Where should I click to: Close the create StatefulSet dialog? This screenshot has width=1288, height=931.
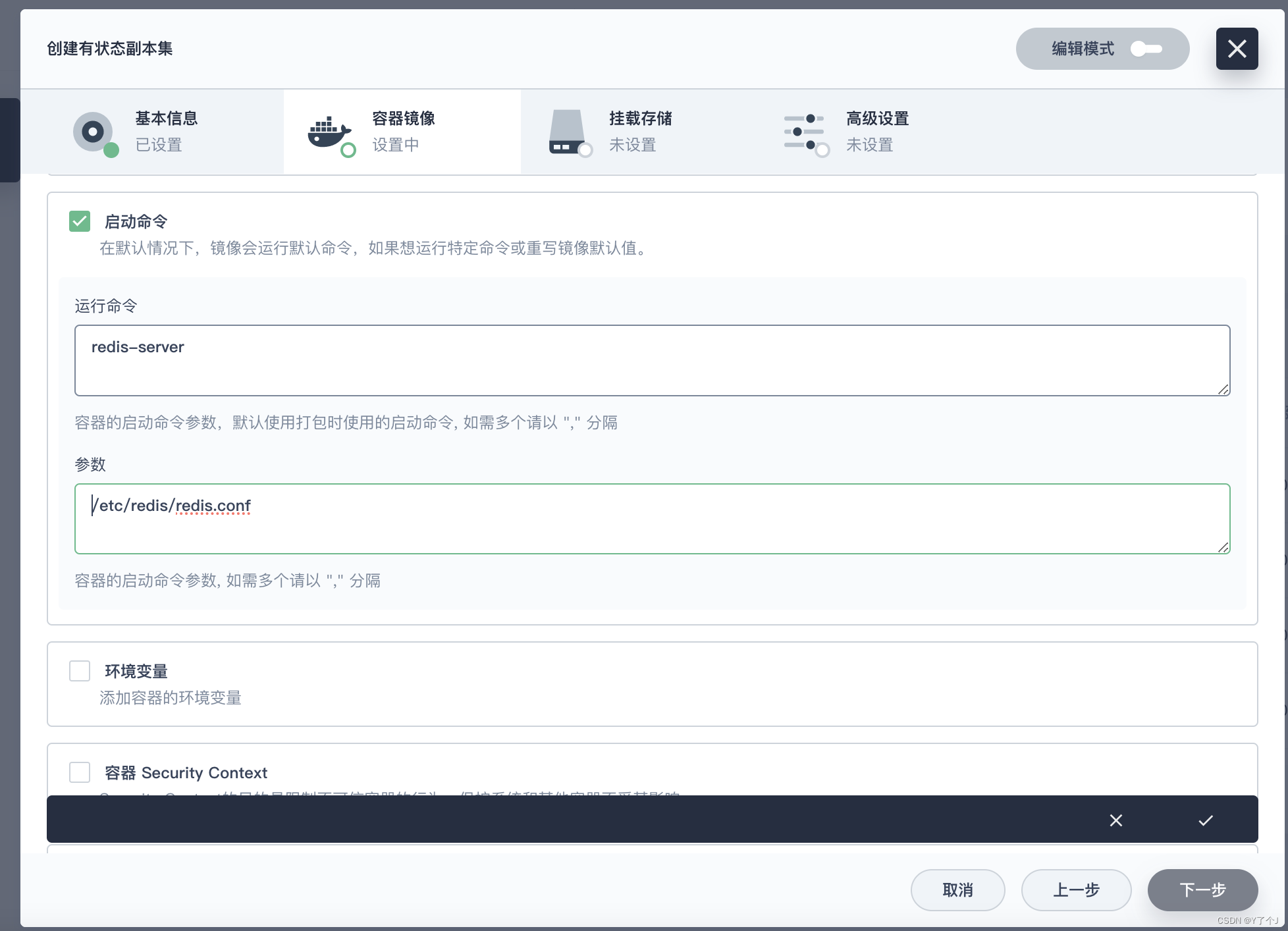1237,49
